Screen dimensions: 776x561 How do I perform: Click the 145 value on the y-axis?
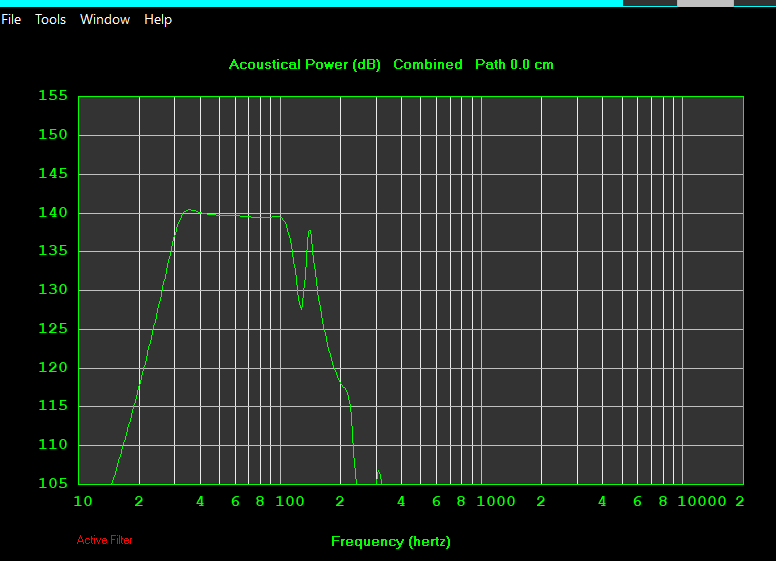(53, 174)
